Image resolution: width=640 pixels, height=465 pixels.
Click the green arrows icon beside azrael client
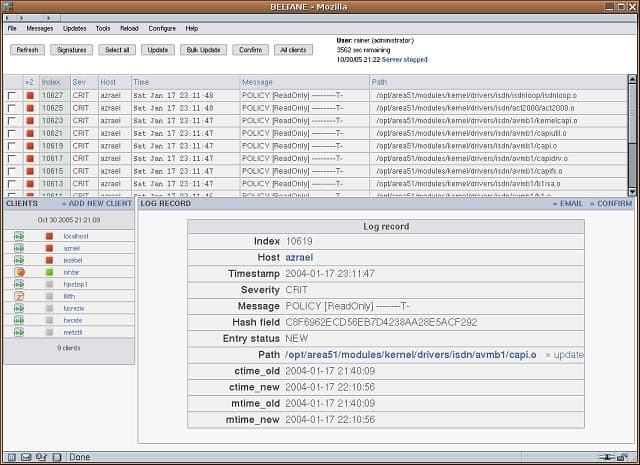coord(19,248)
